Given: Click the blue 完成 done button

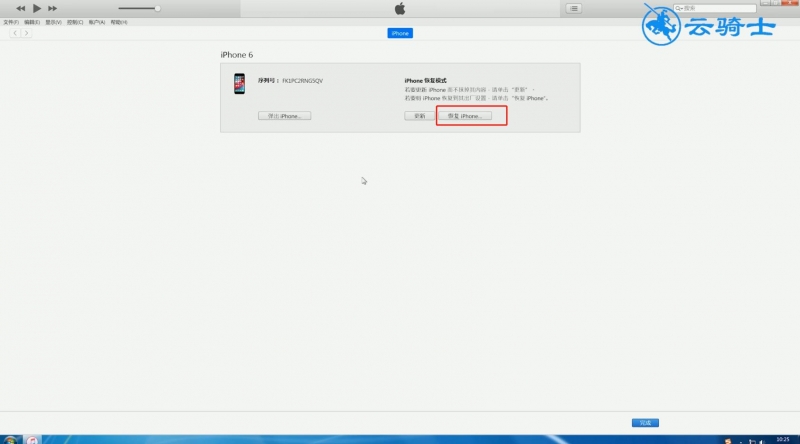Looking at the screenshot, I should point(645,423).
